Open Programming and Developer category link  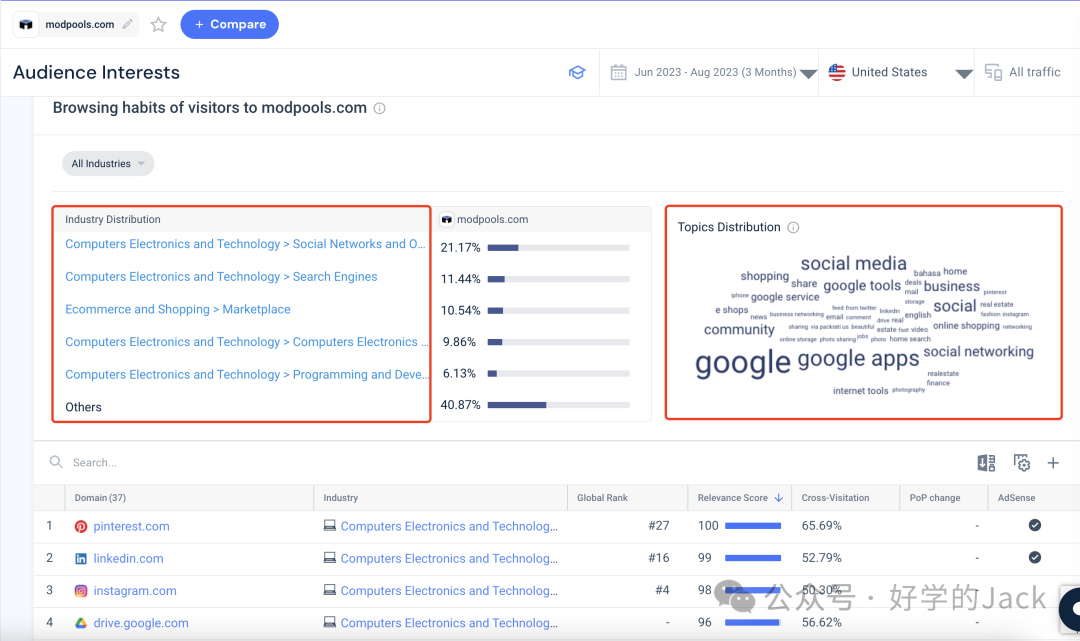tap(247, 375)
